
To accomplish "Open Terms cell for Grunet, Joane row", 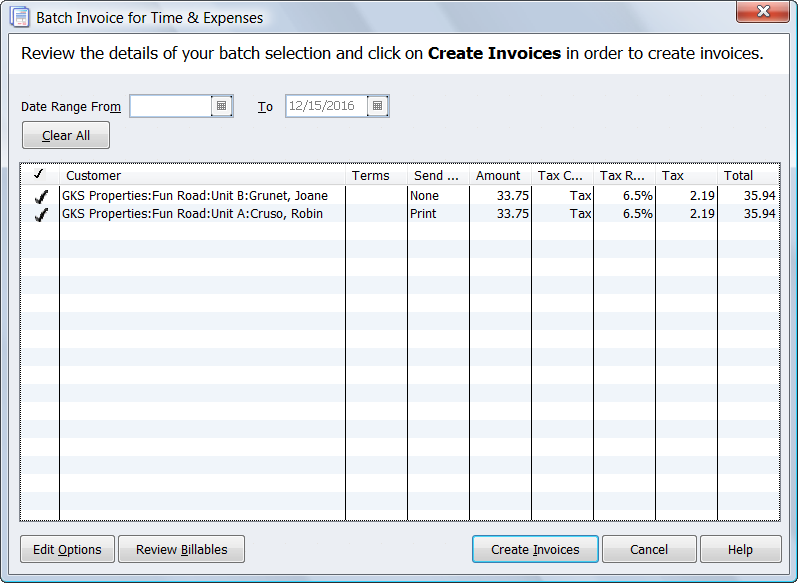I will click(376, 196).
